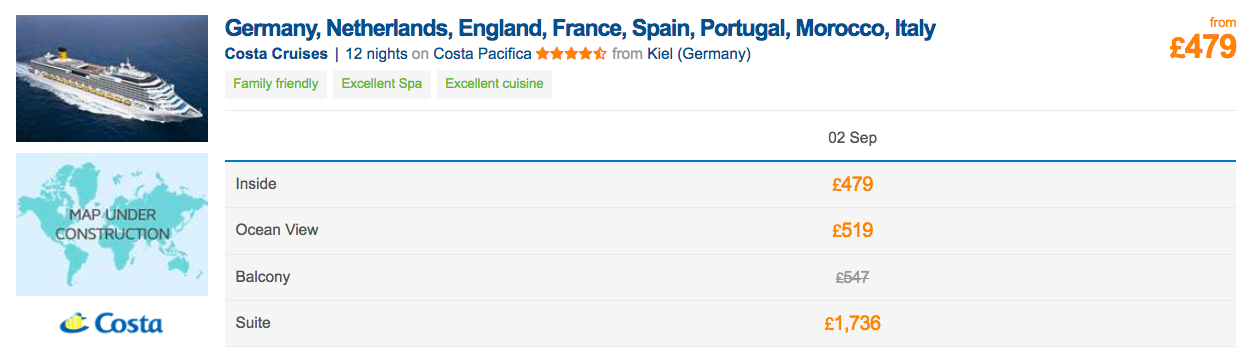Select the 02 Sep departure date column
Image resolution: width=1245 pixels, height=361 pixels.
(x=852, y=138)
